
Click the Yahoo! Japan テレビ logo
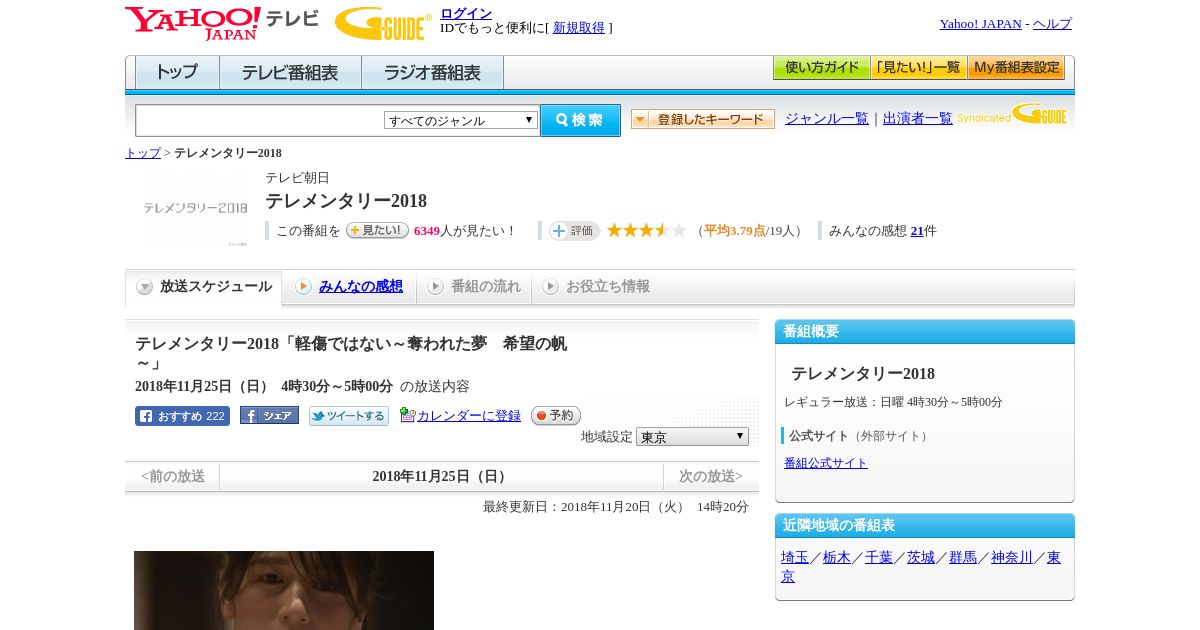click(x=222, y=23)
